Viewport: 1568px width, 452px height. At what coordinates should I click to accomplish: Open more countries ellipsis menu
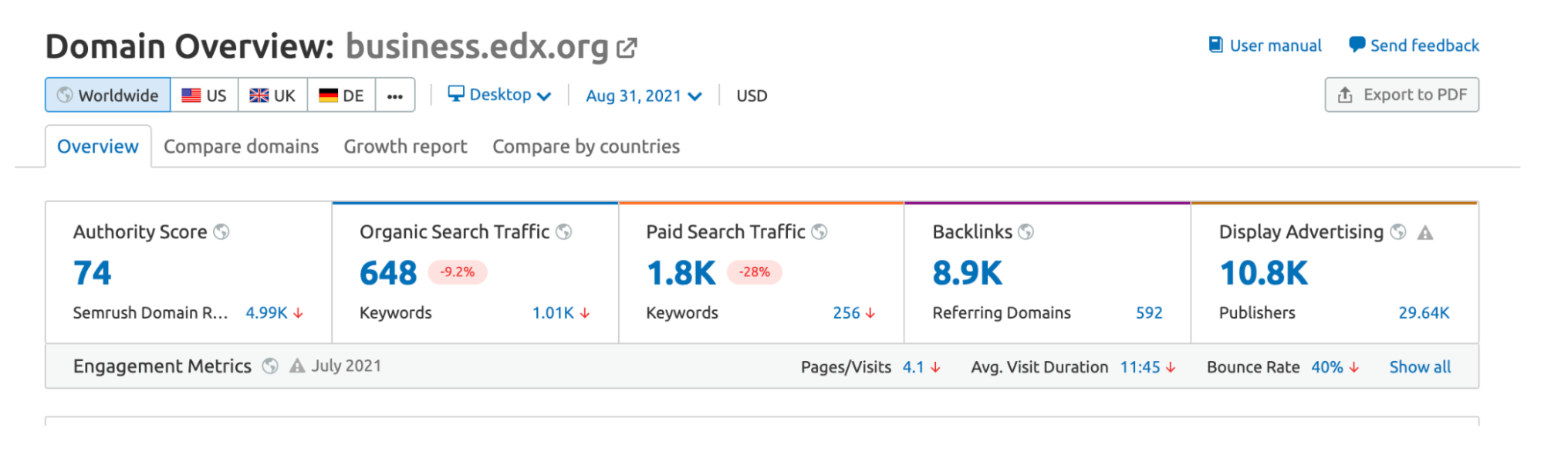pyautogui.click(x=395, y=96)
